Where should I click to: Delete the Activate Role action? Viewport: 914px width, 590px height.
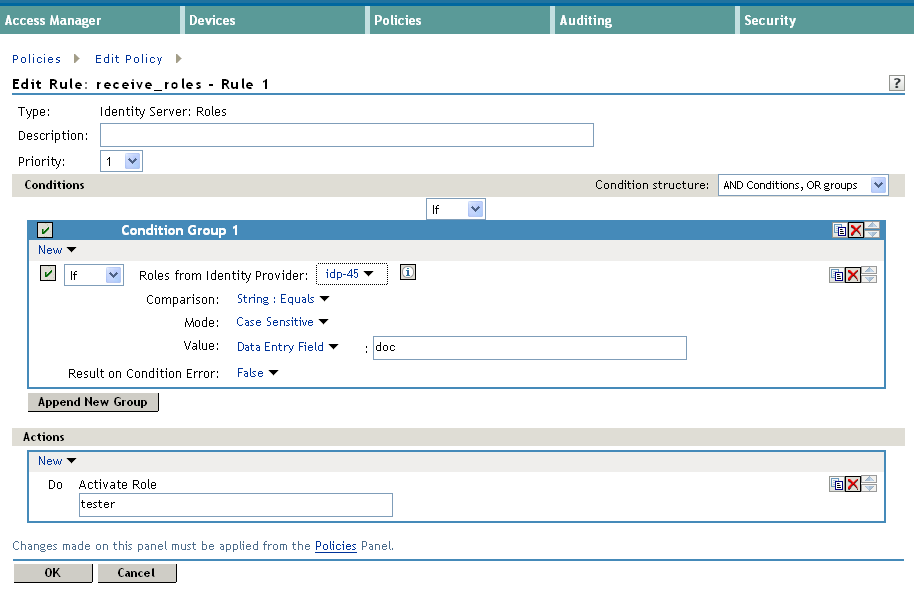pos(853,484)
